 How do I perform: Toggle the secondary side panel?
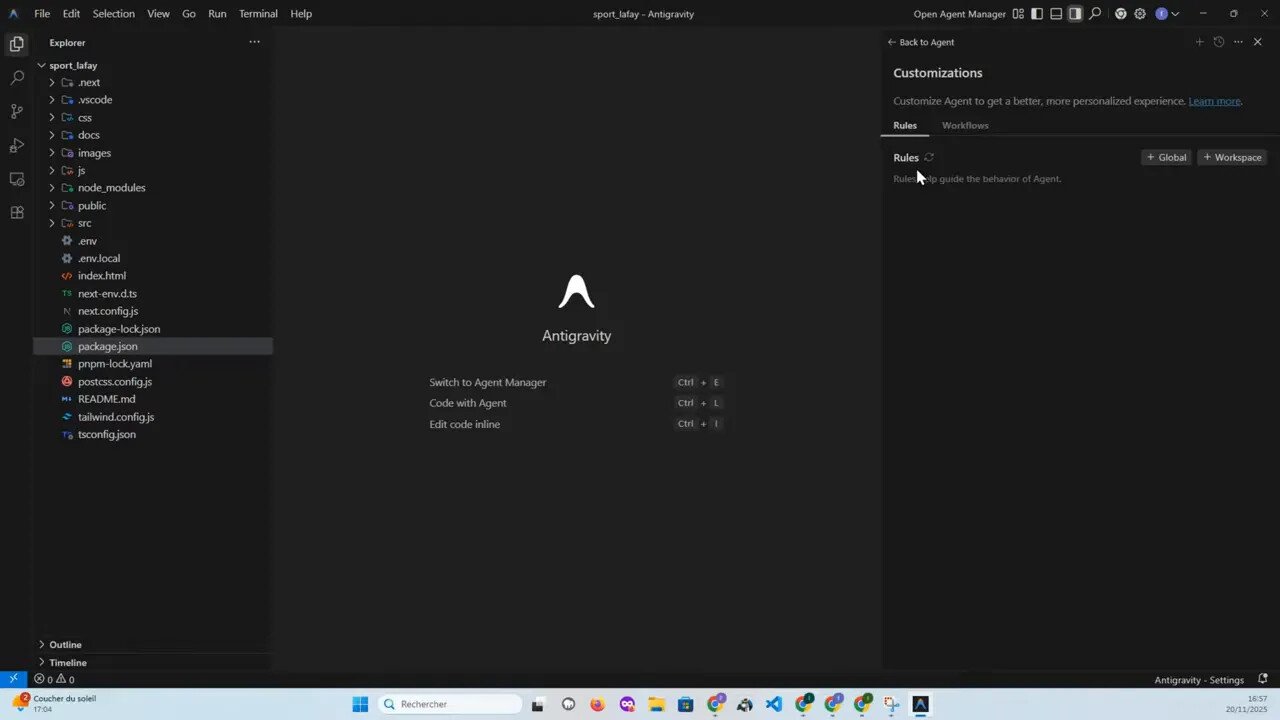(1073, 14)
